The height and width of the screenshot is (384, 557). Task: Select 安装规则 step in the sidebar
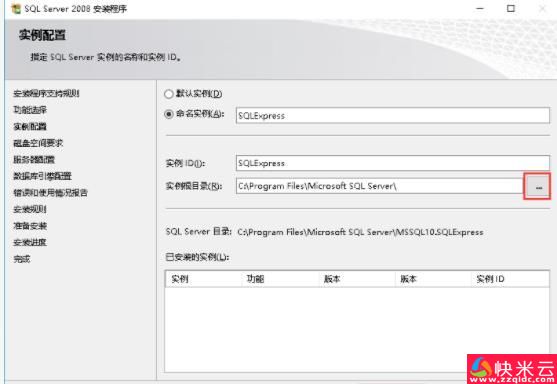tap(30, 210)
